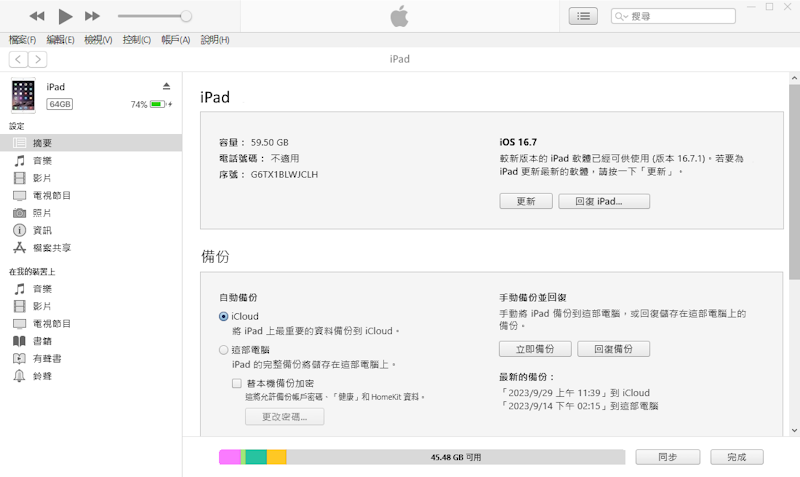Click the rewind (previous track) button
The image size is (800, 477).
coord(37,16)
